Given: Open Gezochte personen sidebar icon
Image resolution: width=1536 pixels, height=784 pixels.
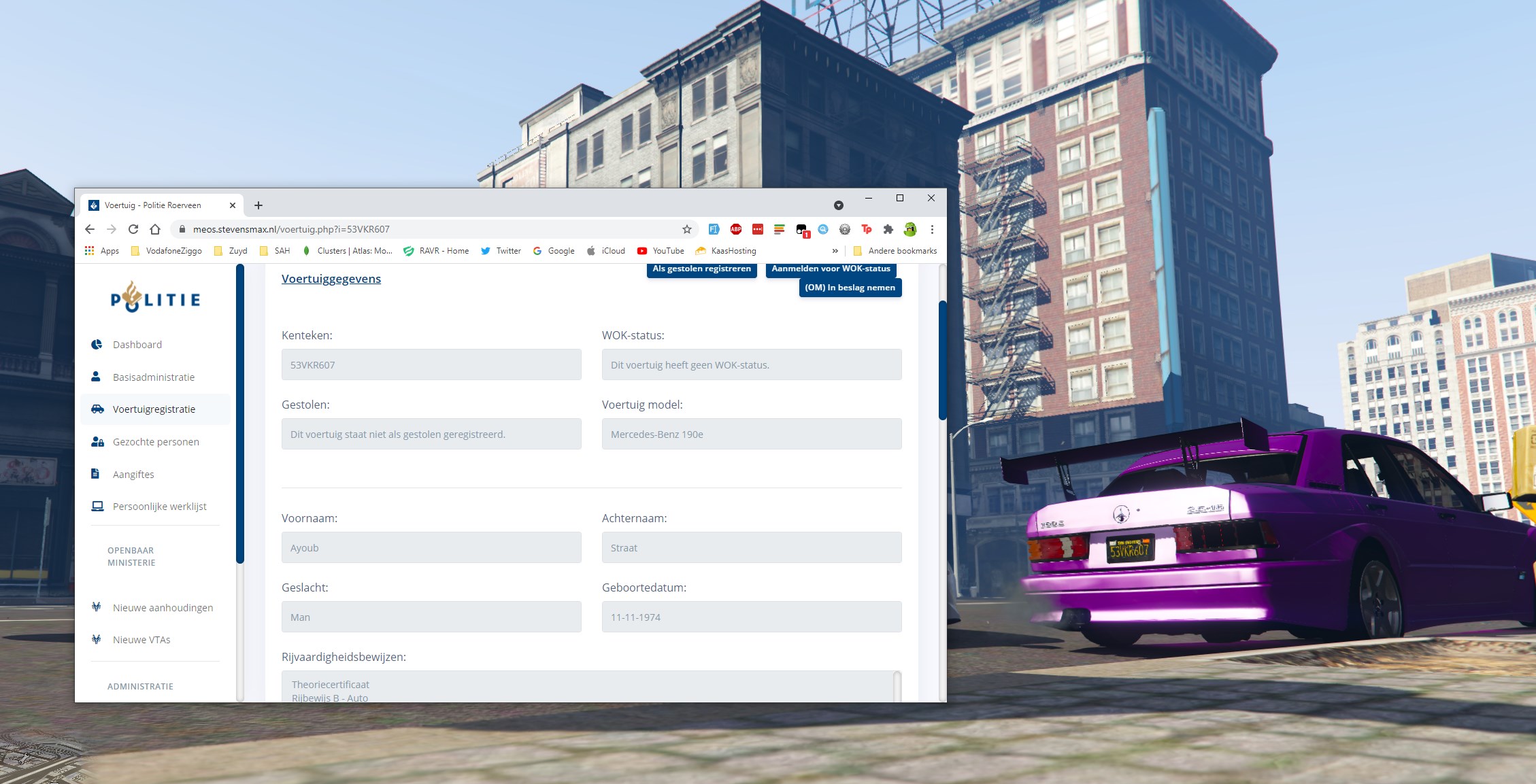Looking at the screenshot, I should [97, 441].
